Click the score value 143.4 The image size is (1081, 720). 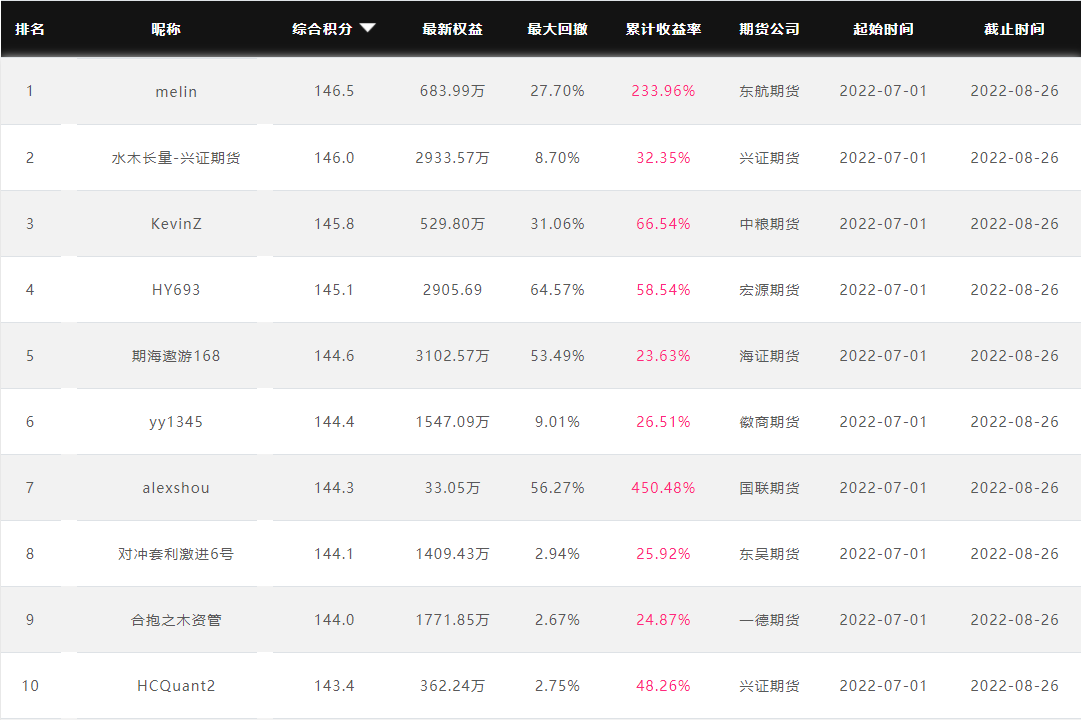tap(334, 686)
